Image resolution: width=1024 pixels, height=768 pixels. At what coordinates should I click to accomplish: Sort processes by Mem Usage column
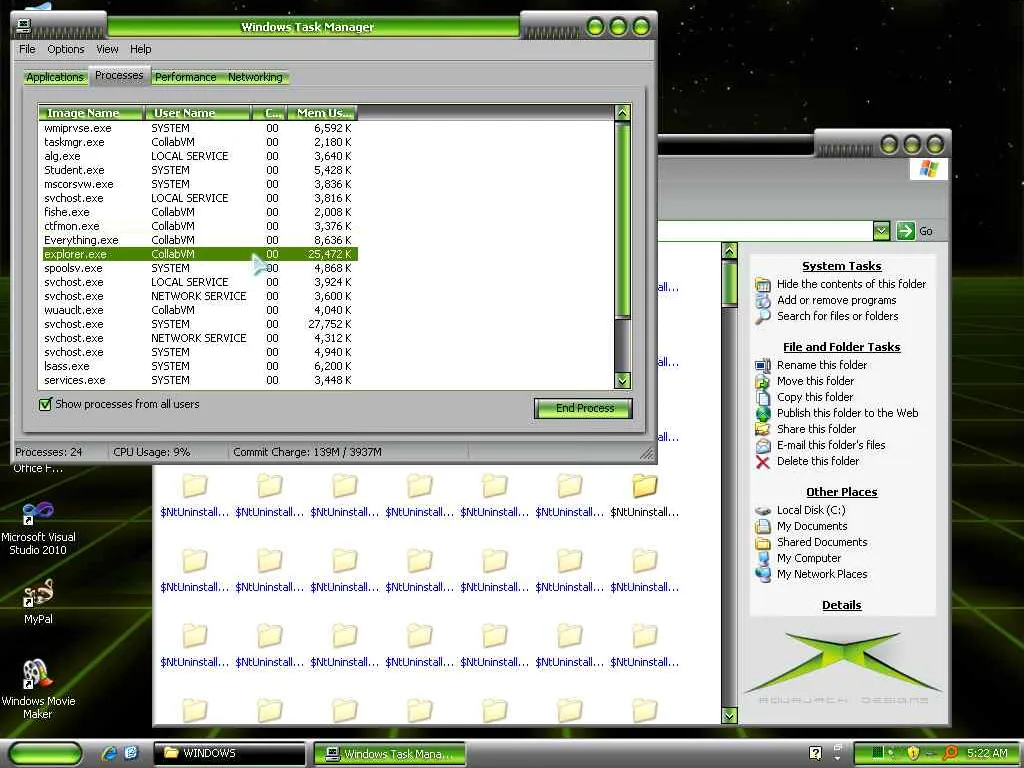coord(322,113)
